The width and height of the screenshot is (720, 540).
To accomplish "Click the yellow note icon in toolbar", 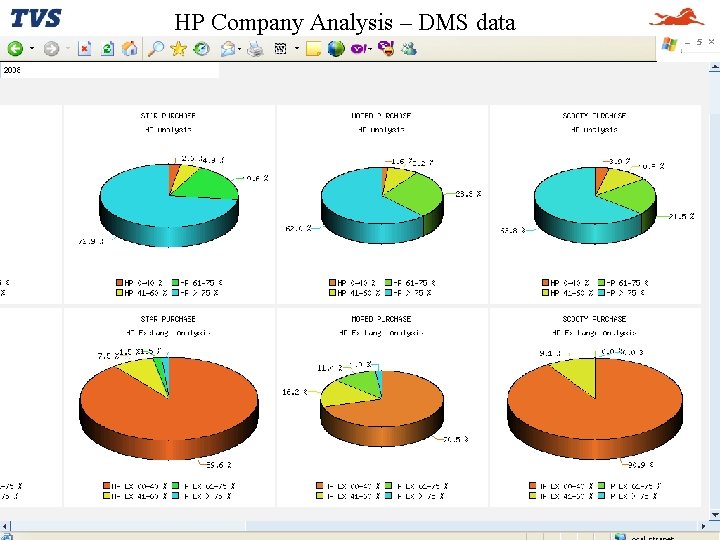I will point(313,49).
